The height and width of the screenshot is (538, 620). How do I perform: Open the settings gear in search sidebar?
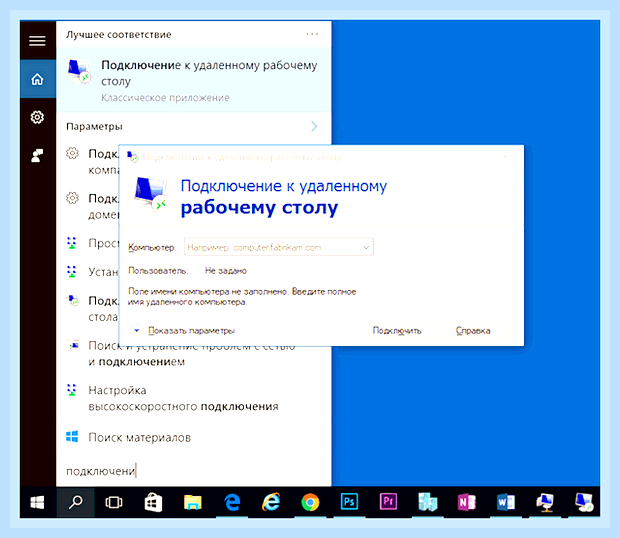pos(37,117)
